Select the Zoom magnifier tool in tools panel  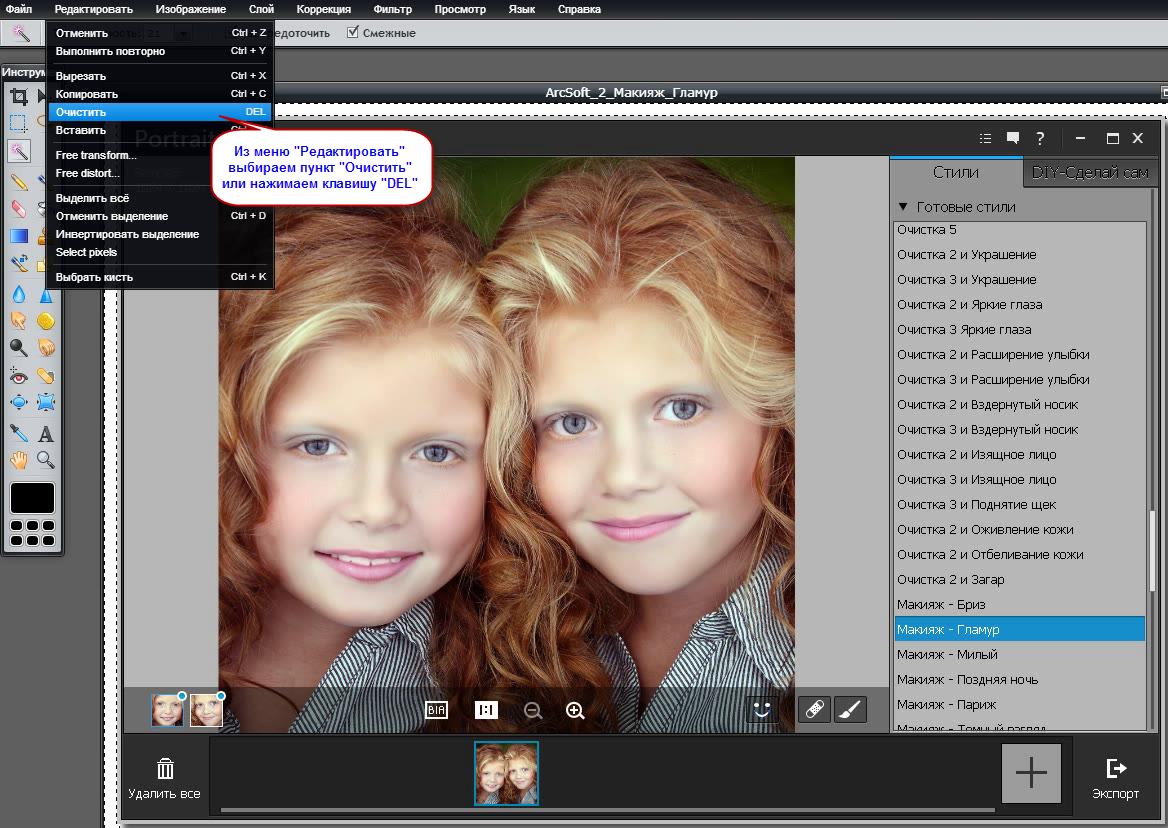(45, 460)
